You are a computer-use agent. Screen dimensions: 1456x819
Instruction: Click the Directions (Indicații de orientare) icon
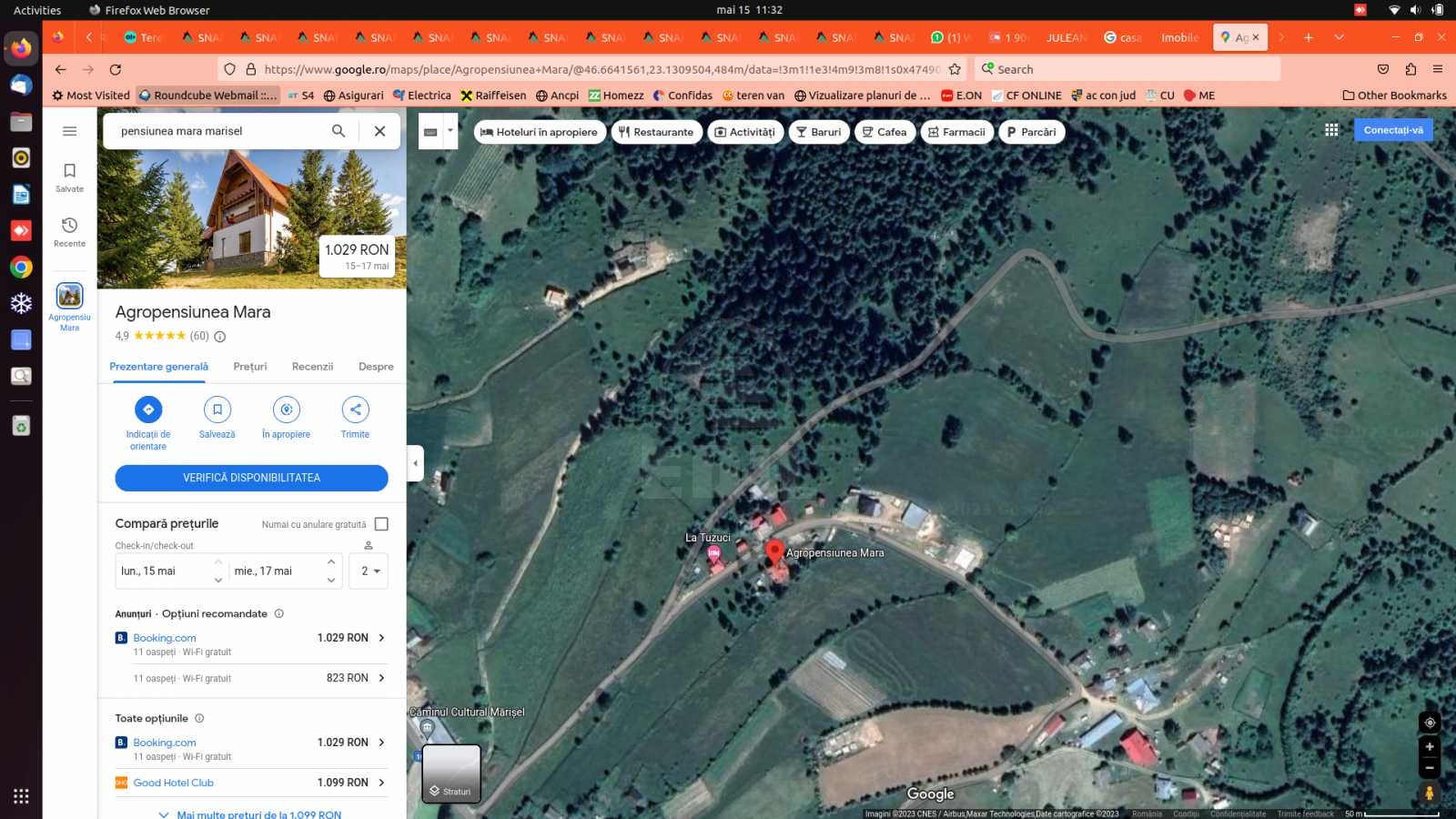[x=148, y=409]
